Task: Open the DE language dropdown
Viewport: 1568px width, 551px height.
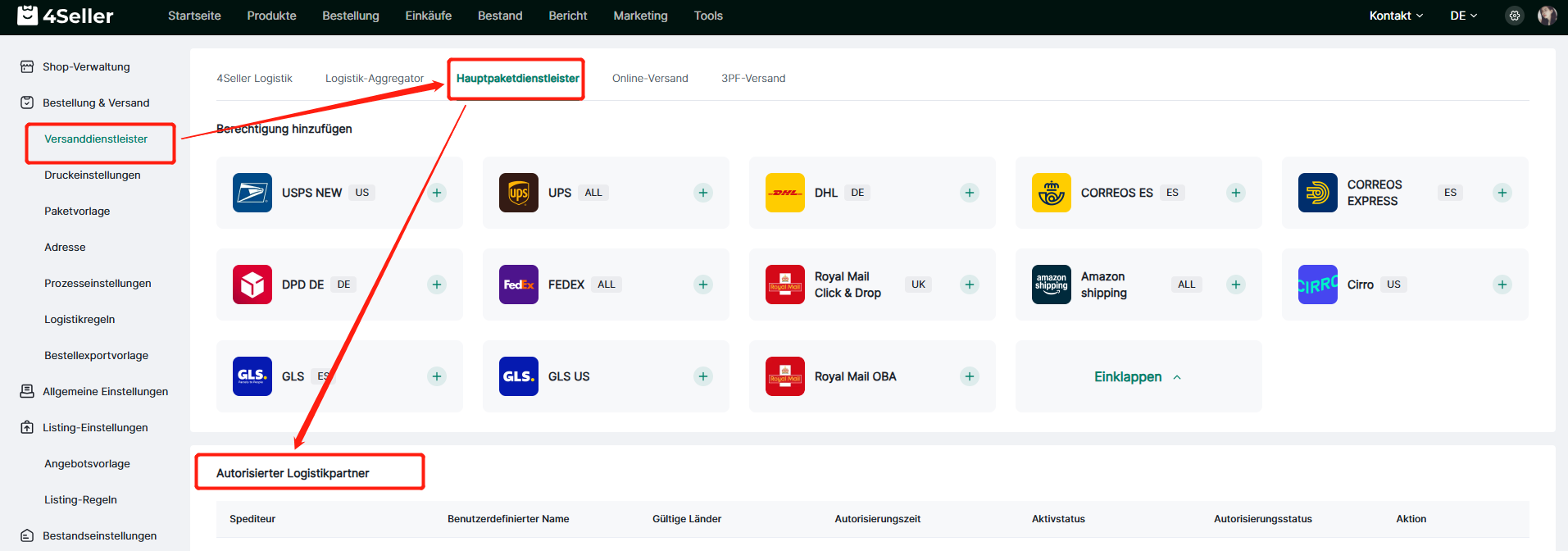Action: pos(1463,16)
